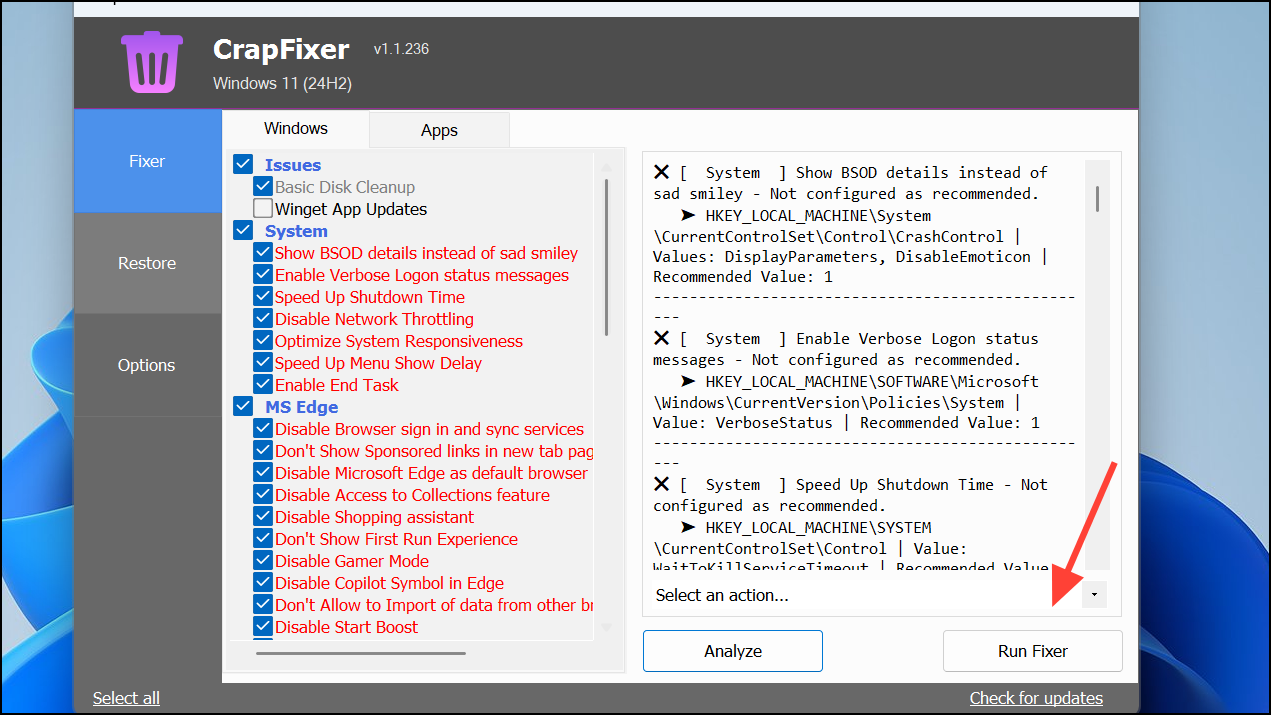Click the log panel vertical scrollbar

coord(1097,199)
